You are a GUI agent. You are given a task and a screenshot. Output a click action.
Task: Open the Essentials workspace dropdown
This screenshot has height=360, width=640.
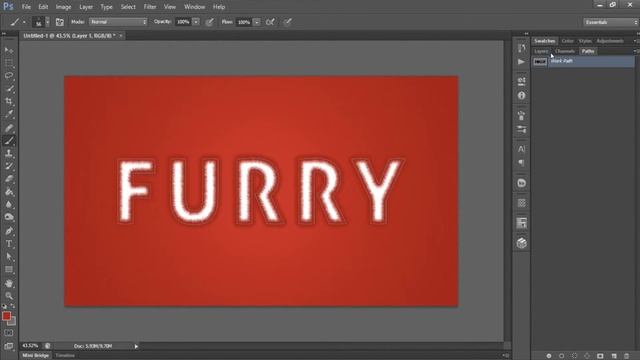coord(611,22)
